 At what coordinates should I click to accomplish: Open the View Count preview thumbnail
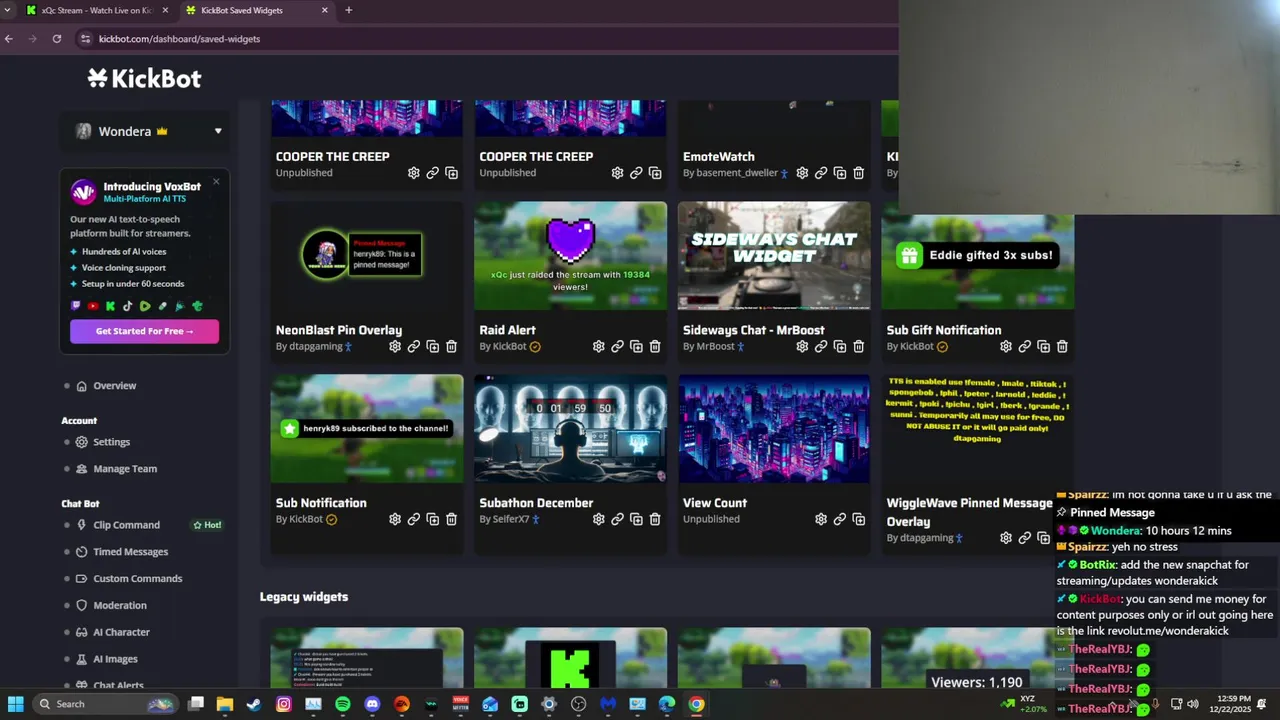pyautogui.click(x=774, y=429)
